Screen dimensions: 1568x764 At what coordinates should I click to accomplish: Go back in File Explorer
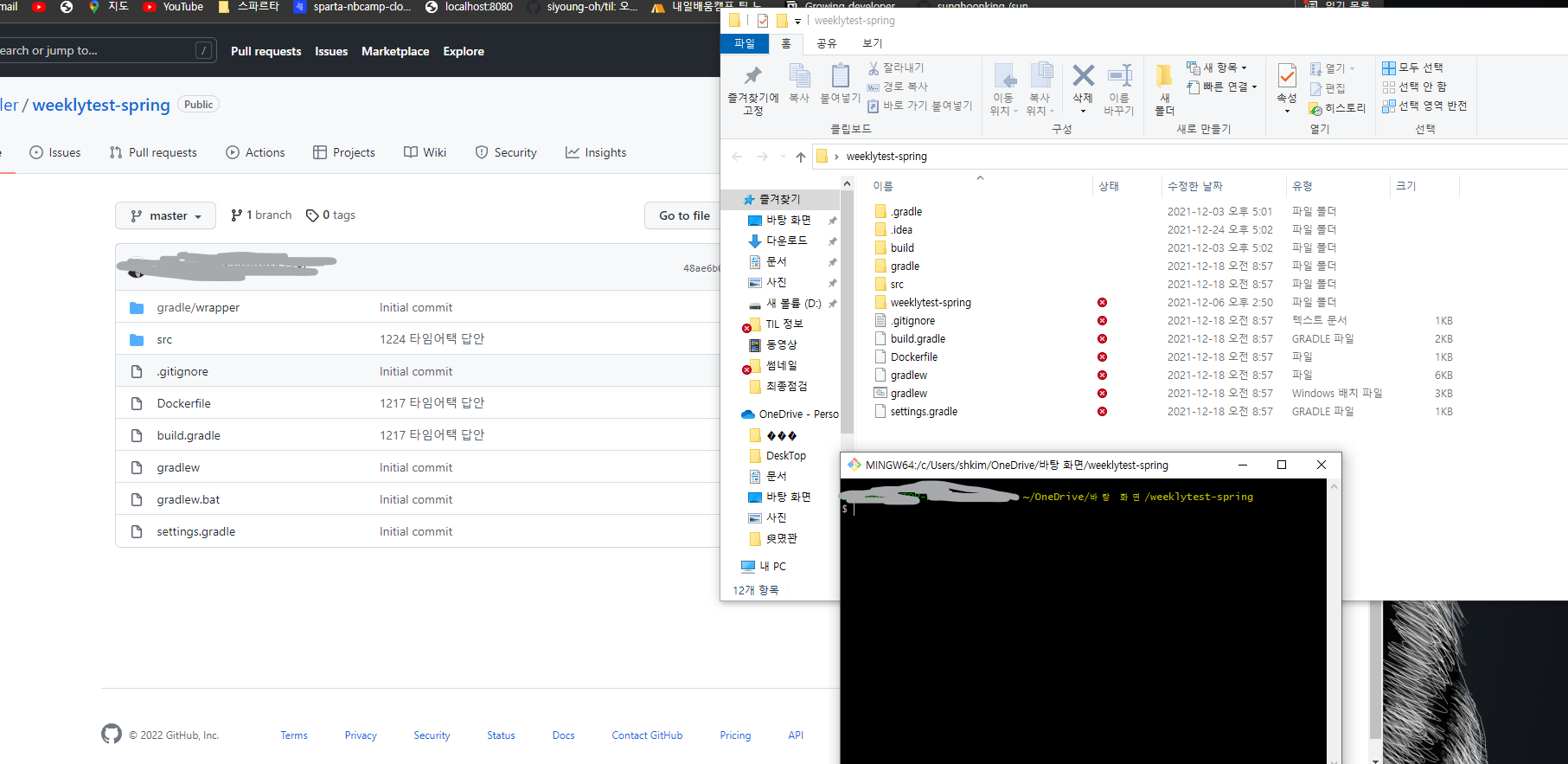coord(737,157)
